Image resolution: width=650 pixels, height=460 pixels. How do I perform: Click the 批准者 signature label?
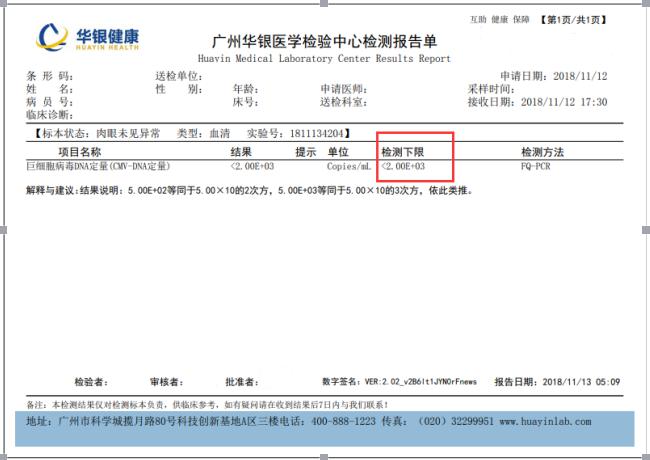tap(242, 382)
